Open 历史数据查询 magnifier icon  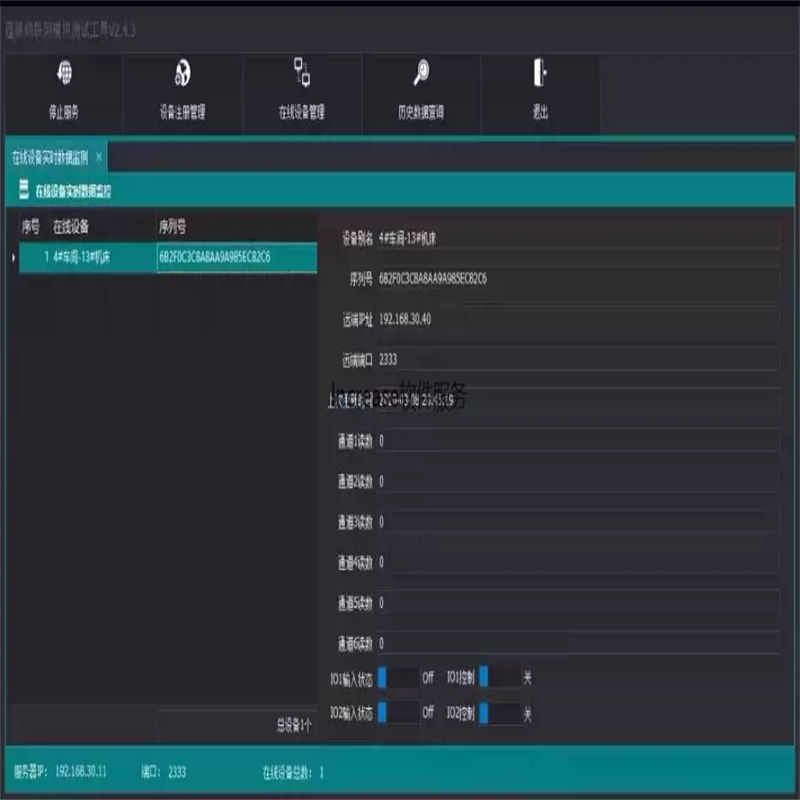point(421,72)
